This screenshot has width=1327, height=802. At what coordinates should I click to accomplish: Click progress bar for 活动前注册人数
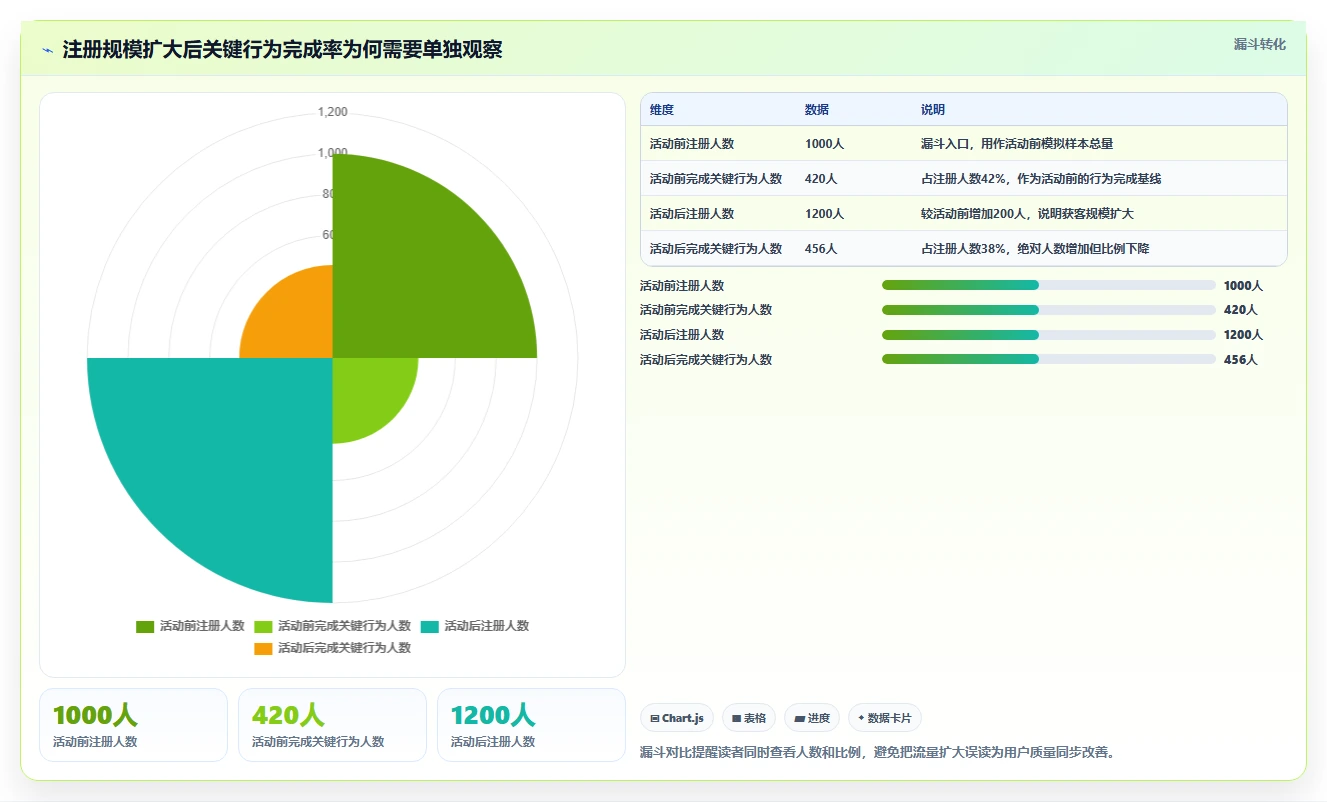pos(1049,285)
